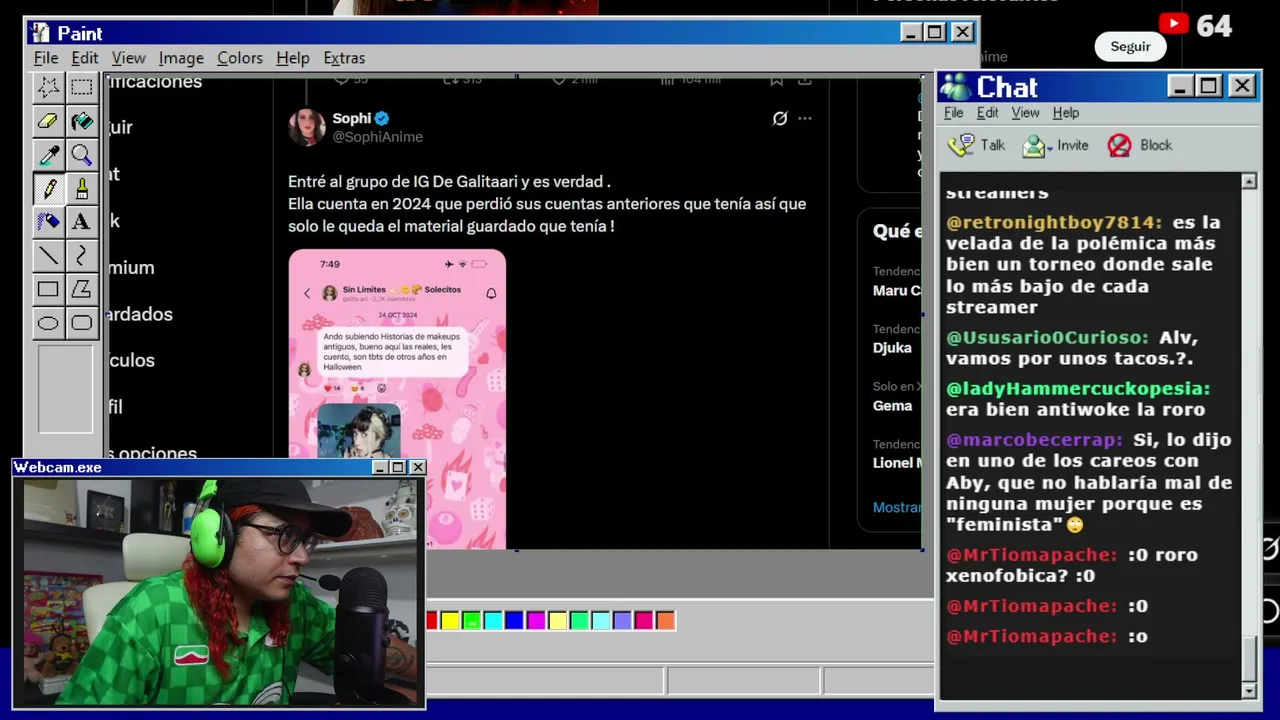Open the Chat window's Help menu
The width and height of the screenshot is (1280, 720).
1066,113
